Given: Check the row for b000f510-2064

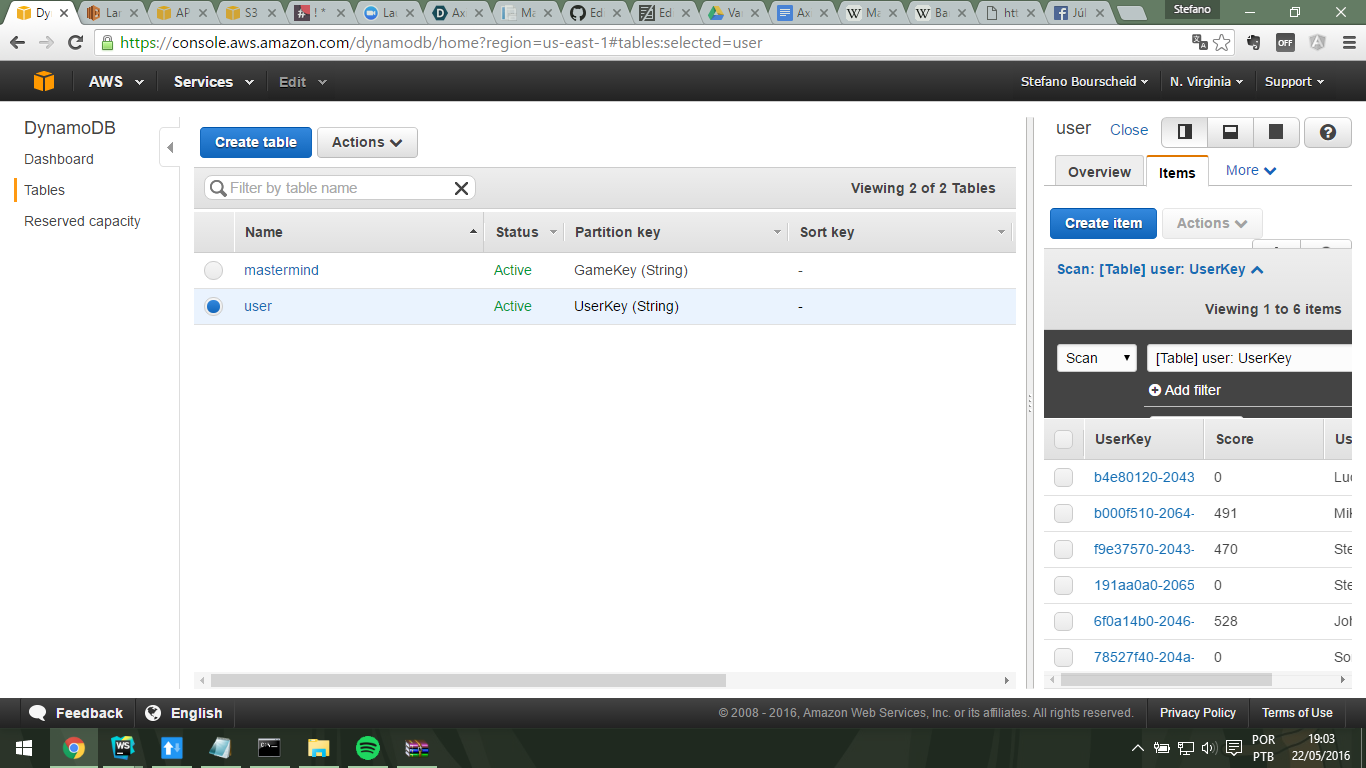Looking at the screenshot, I should pyautogui.click(x=1063, y=513).
